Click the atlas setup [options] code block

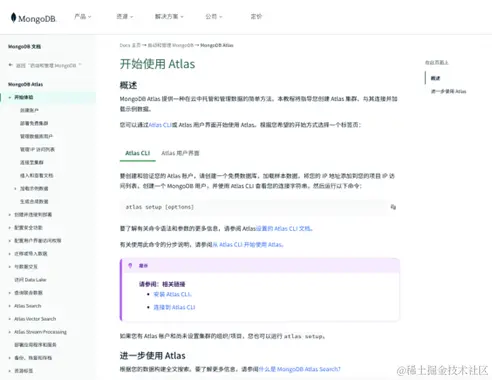pyautogui.click(x=260, y=207)
